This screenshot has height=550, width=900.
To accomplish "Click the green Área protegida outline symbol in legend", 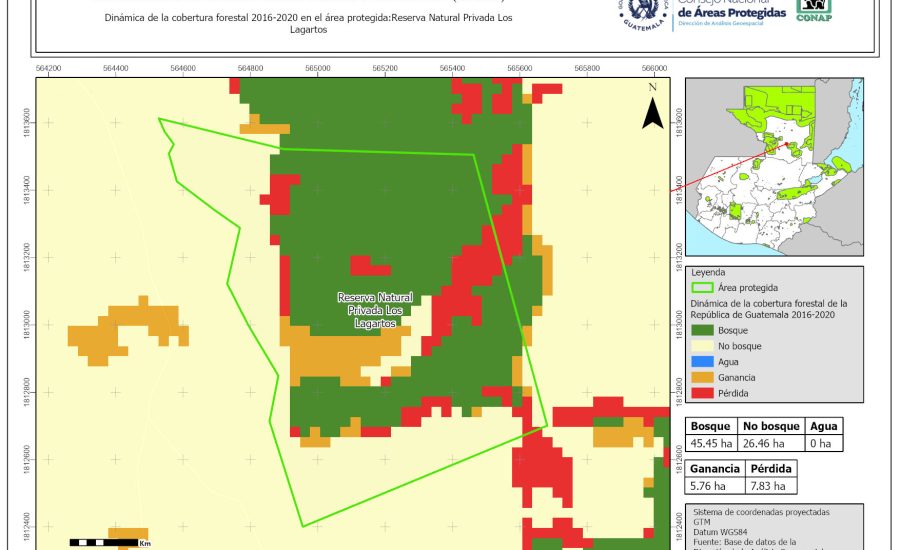I will 702,286.
